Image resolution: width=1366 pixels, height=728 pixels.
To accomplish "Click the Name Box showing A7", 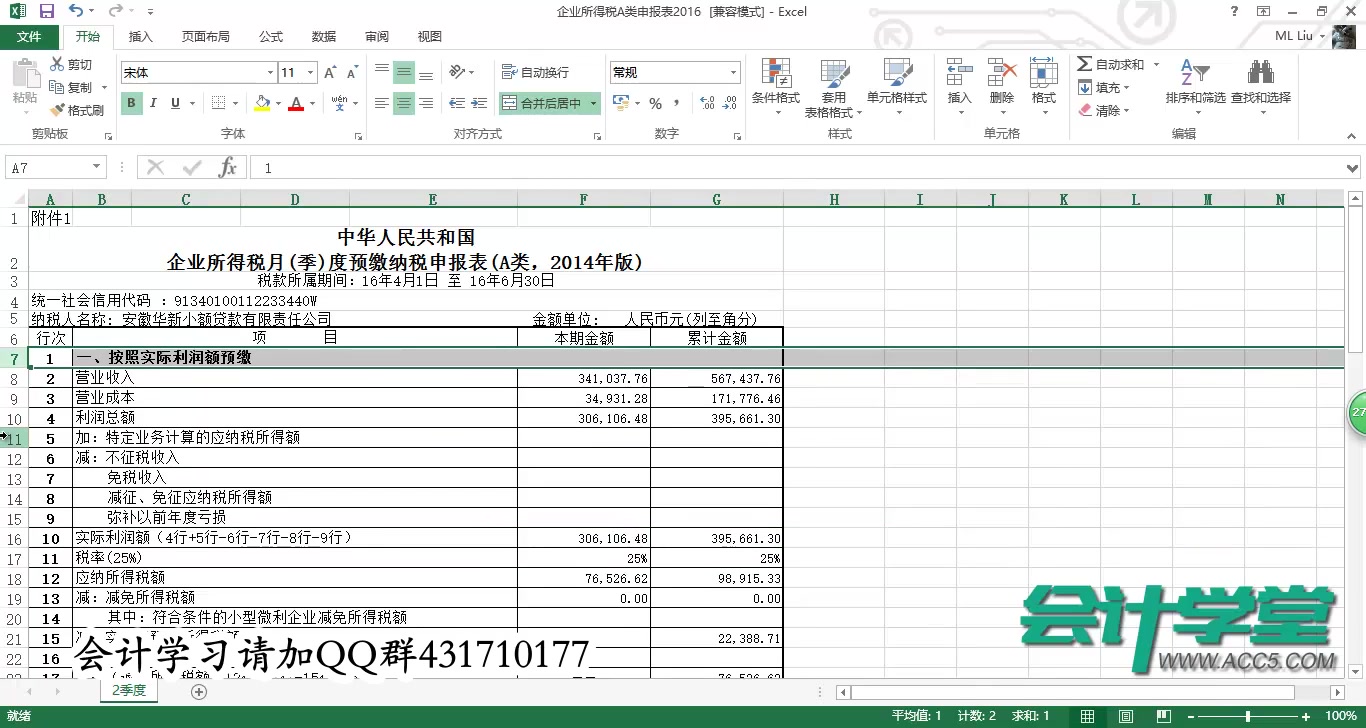I will point(48,167).
